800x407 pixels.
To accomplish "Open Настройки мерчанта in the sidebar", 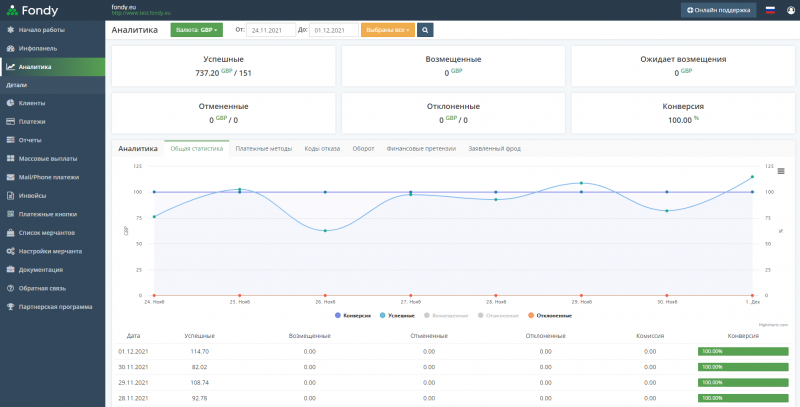I will click(x=48, y=251).
